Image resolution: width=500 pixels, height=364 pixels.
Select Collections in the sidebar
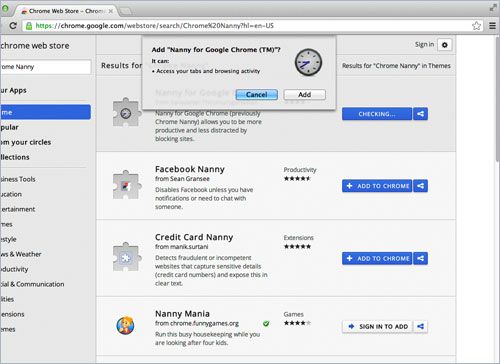click(x=15, y=157)
